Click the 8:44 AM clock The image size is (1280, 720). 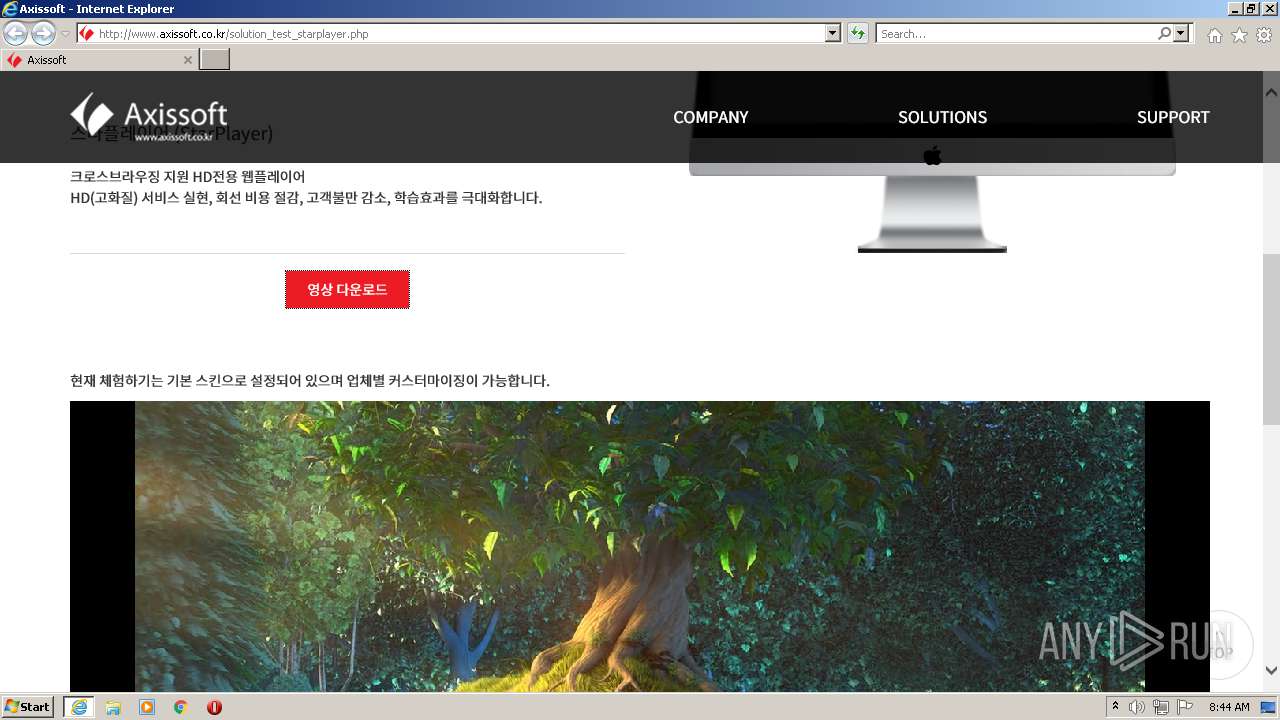1229,707
